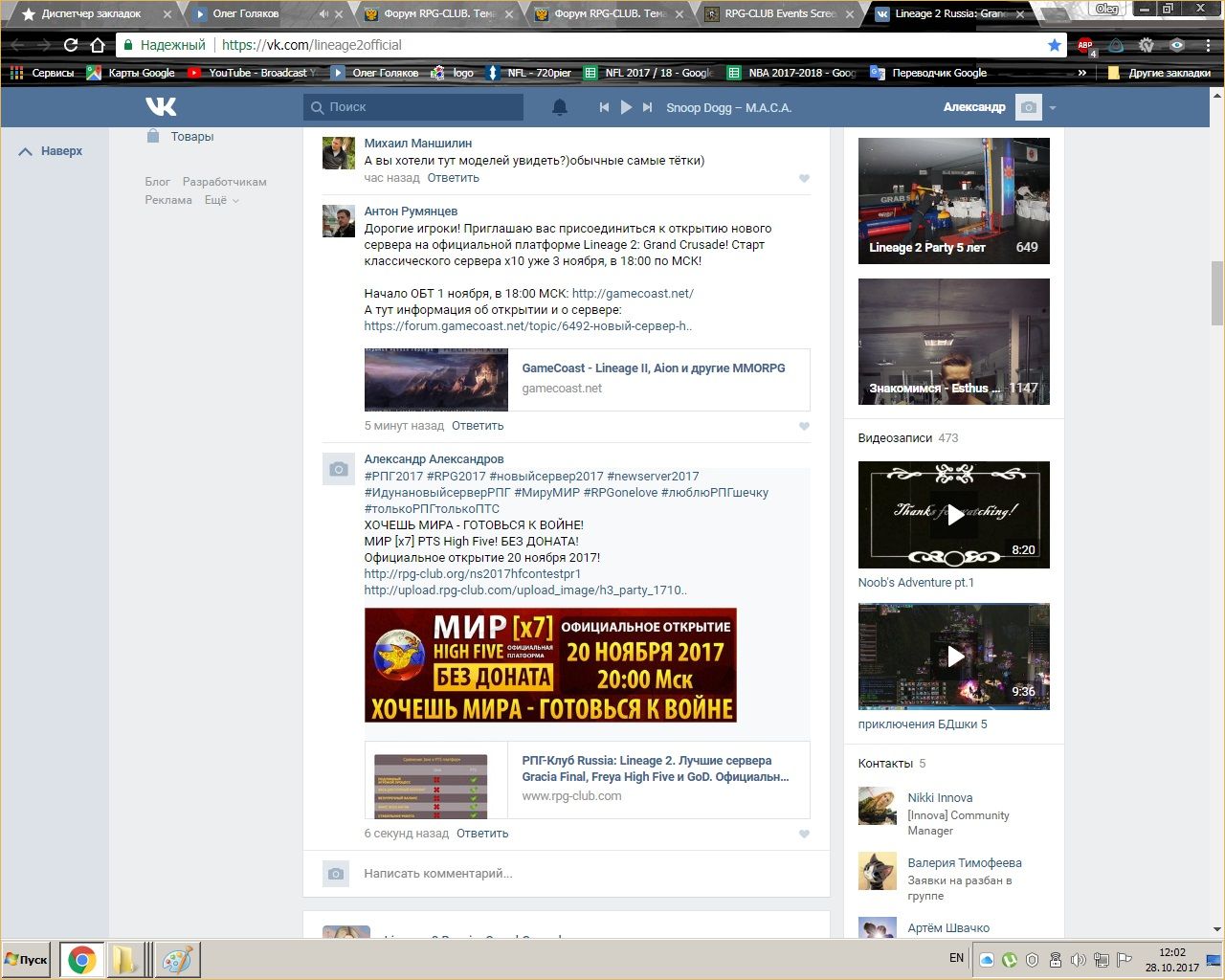
Task: Open the notifications bell icon
Action: pyautogui.click(x=560, y=107)
